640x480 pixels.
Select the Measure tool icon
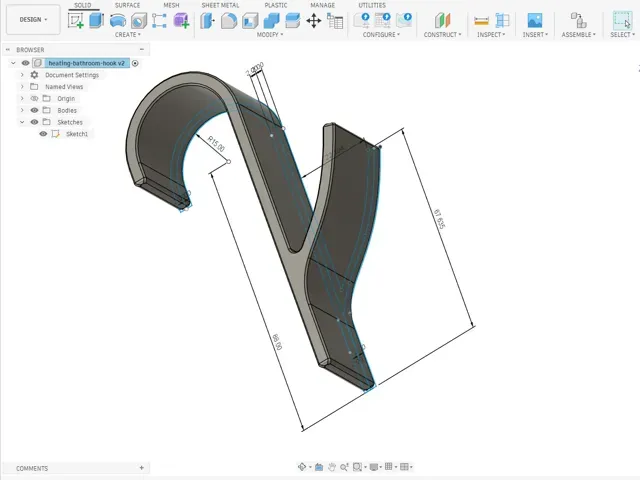(482, 20)
